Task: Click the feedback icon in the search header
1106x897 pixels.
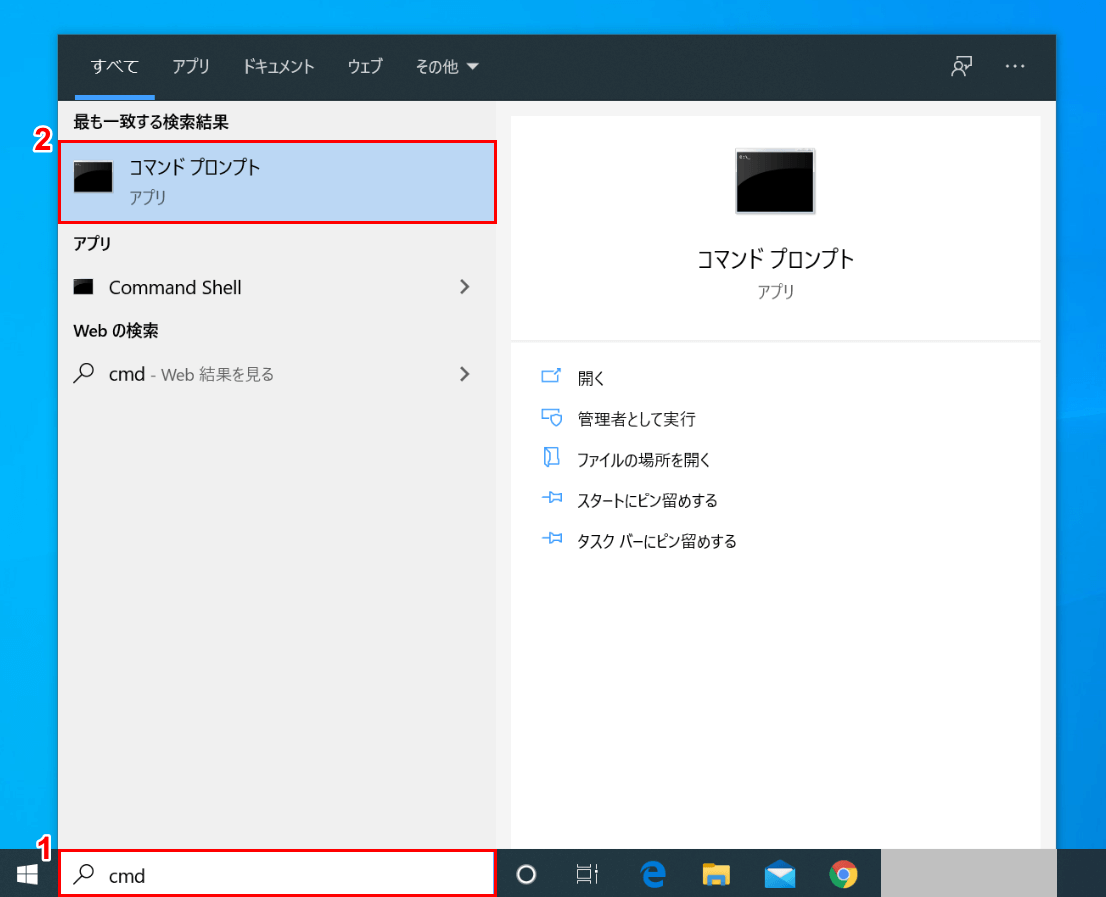Action: tap(961, 66)
